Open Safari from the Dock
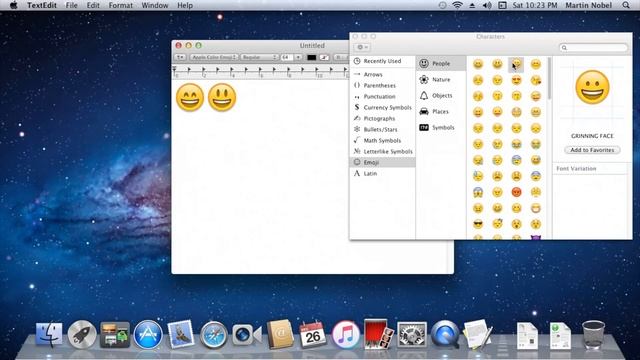The height and width of the screenshot is (360, 640). (213, 335)
